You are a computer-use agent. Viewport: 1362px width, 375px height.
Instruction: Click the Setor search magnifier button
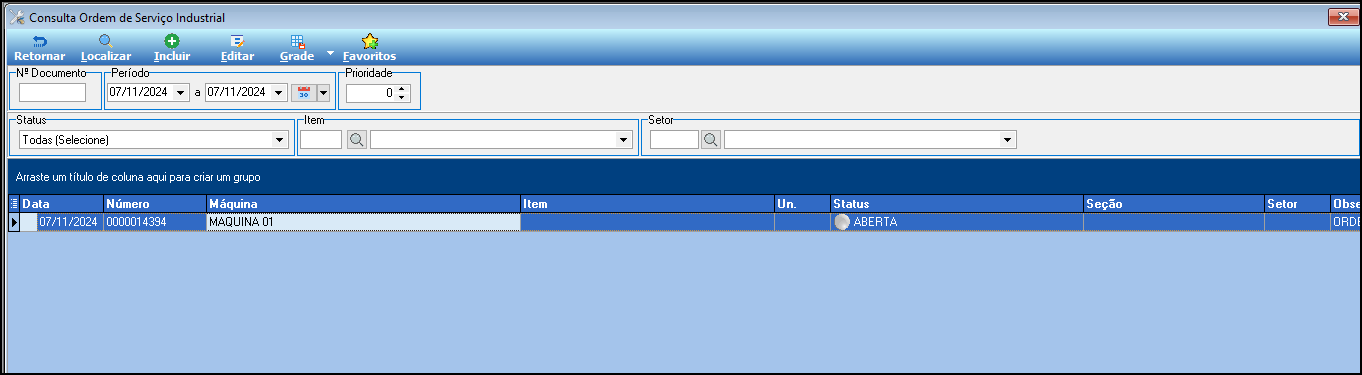[x=711, y=140]
